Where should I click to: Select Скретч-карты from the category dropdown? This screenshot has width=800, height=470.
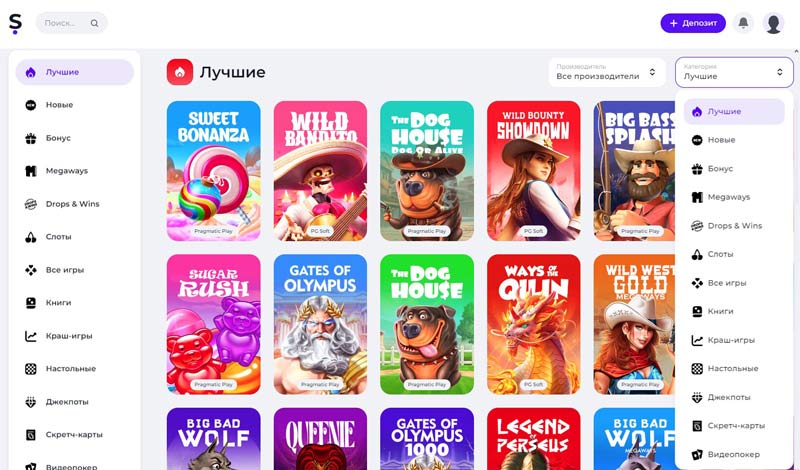pyautogui.click(x=734, y=426)
